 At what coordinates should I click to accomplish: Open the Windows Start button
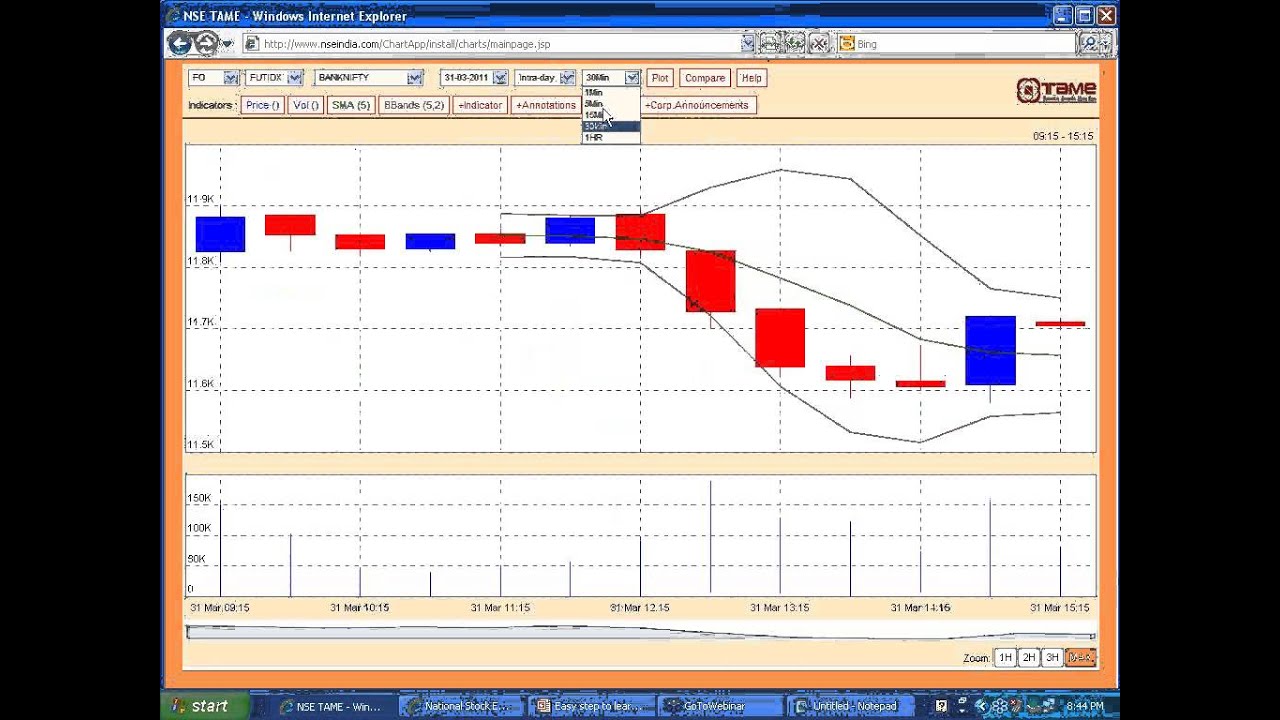[x=204, y=706]
